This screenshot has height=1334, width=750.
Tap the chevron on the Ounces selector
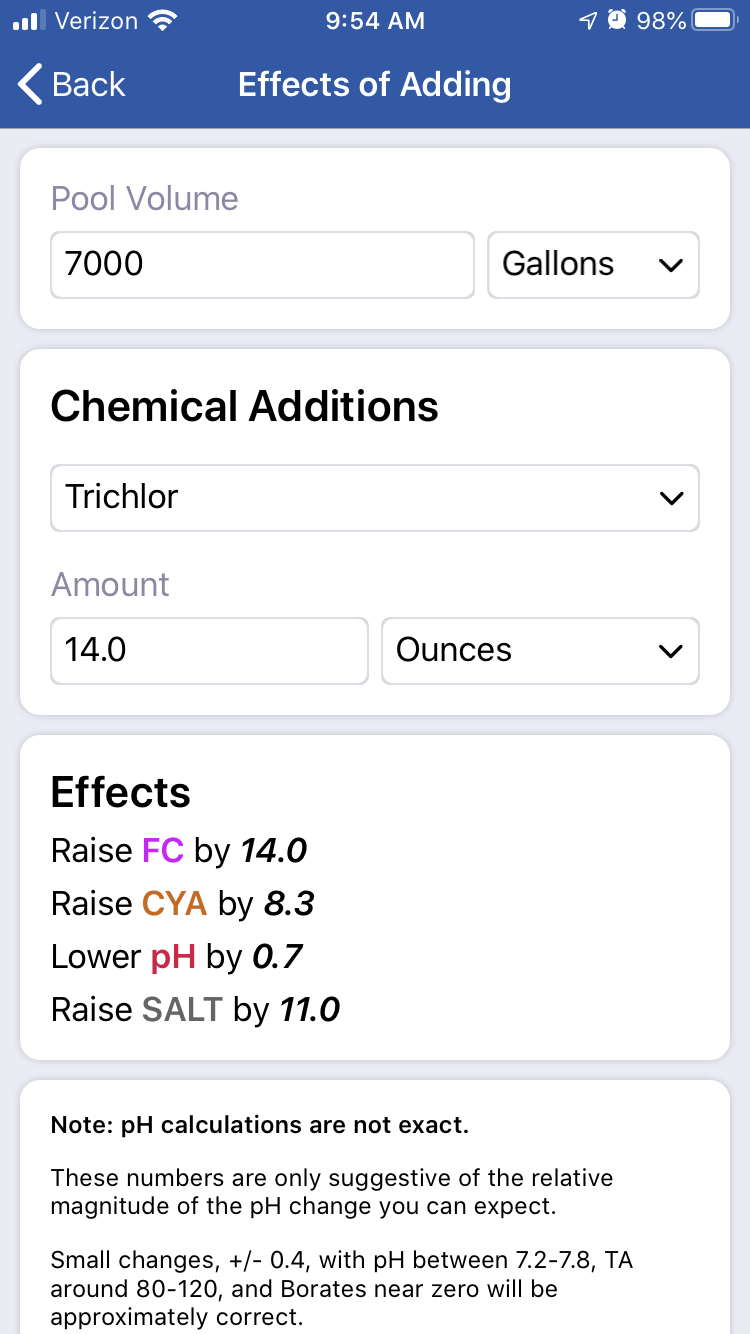[x=671, y=652]
